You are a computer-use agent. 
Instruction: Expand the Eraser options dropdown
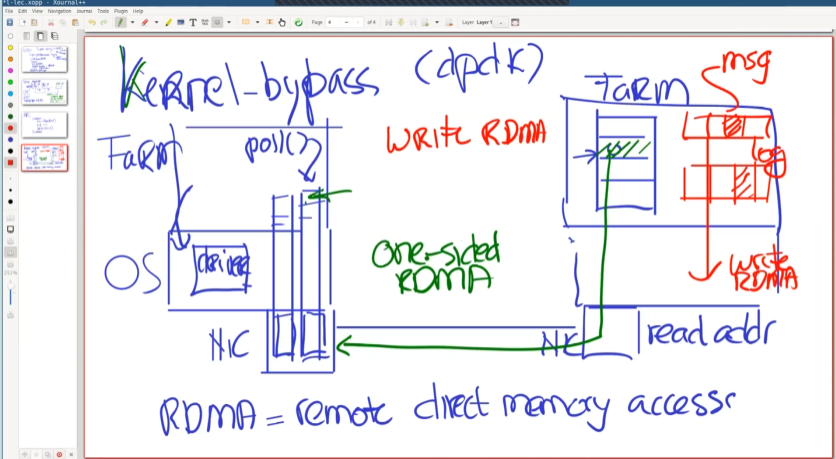pyautogui.click(x=156, y=22)
